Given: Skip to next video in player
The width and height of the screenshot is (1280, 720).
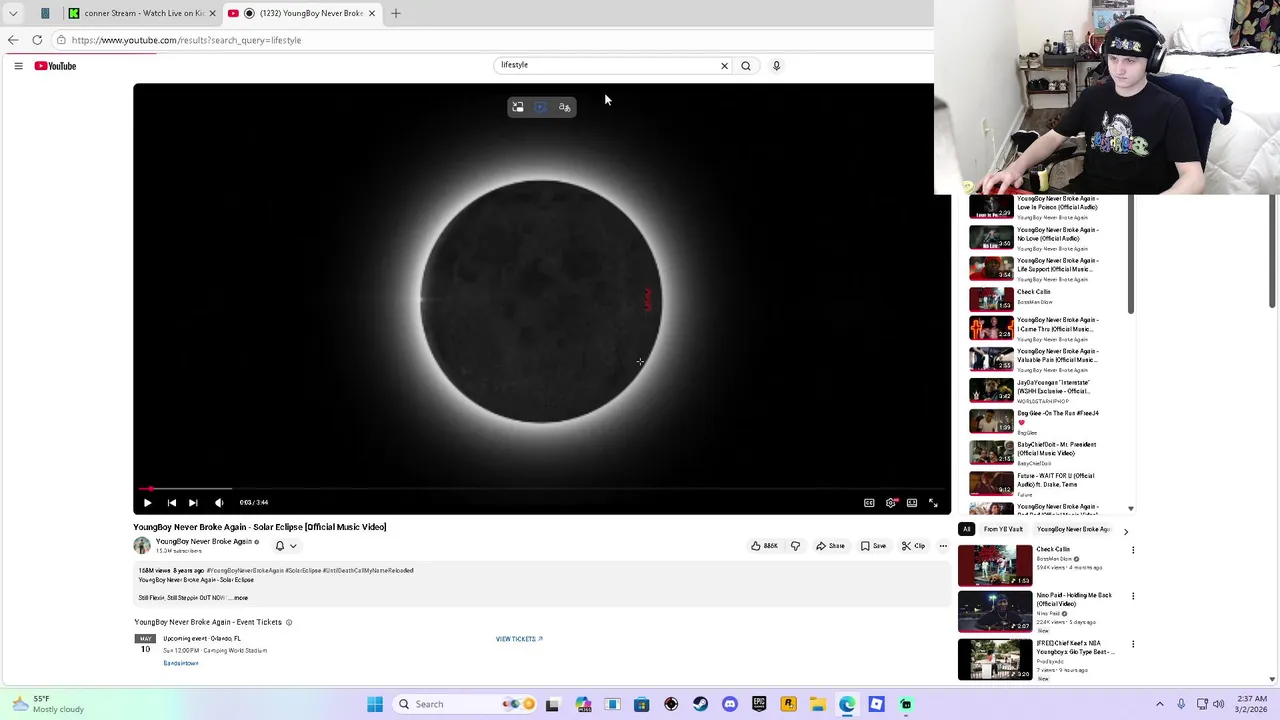Looking at the screenshot, I should pos(193,503).
